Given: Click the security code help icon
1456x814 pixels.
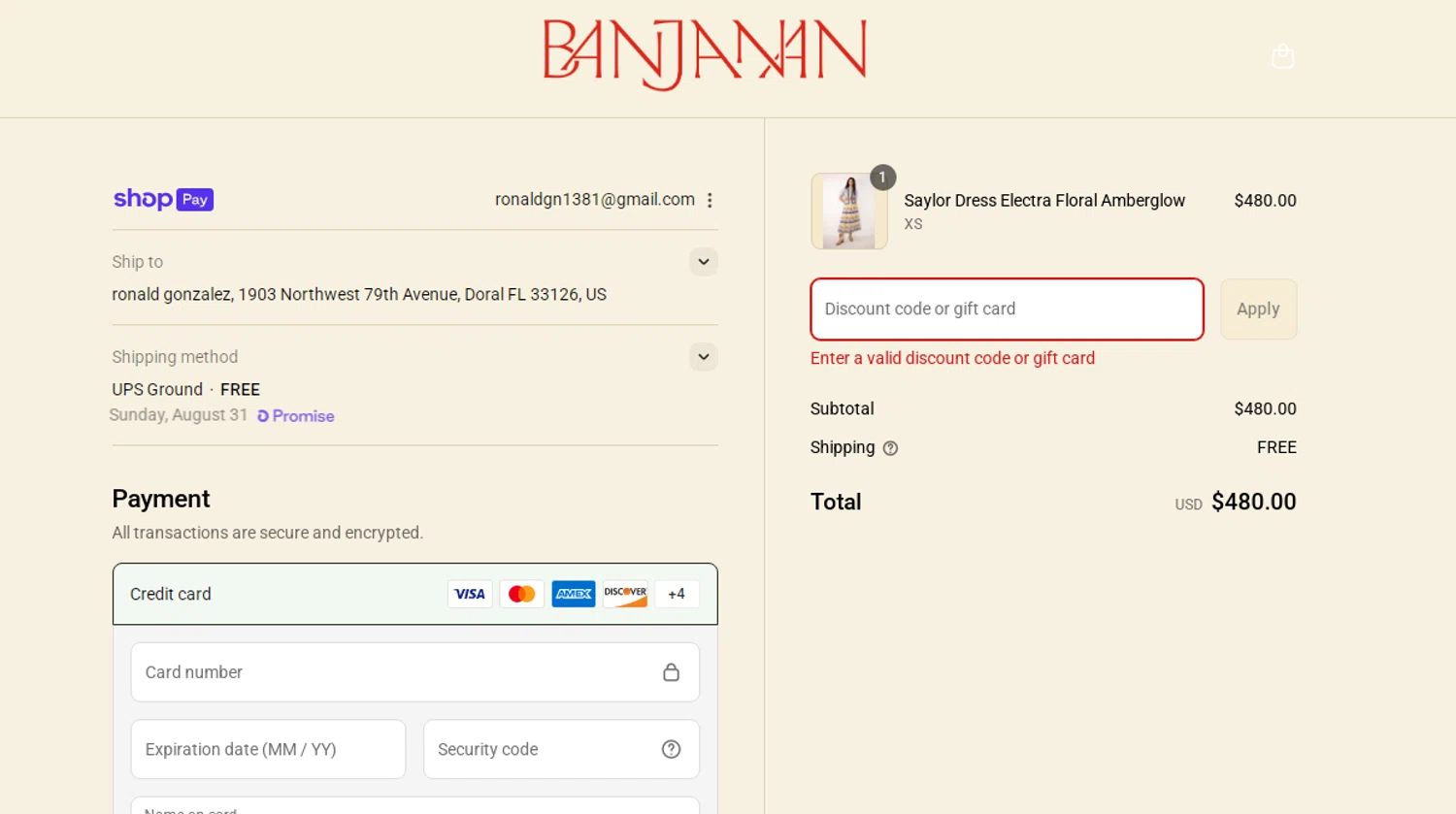Looking at the screenshot, I should (x=671, y=749).
